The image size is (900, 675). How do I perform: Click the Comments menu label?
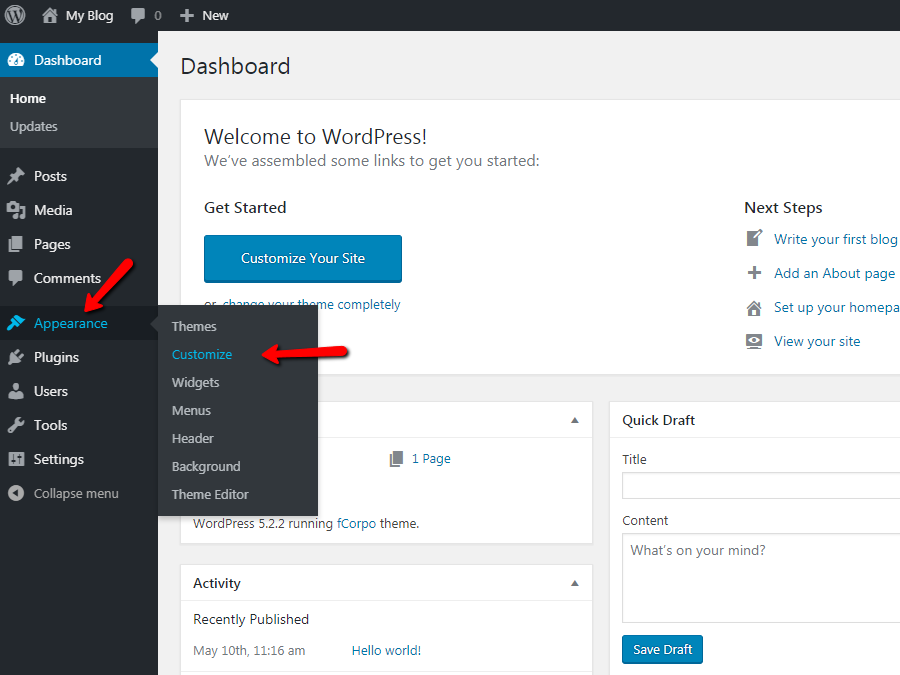coord(68,278)
